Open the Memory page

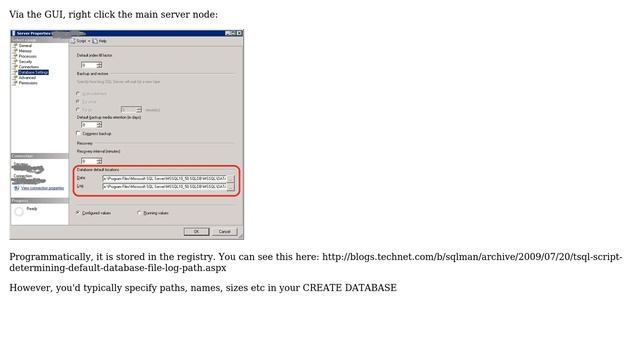coord(25,51)
